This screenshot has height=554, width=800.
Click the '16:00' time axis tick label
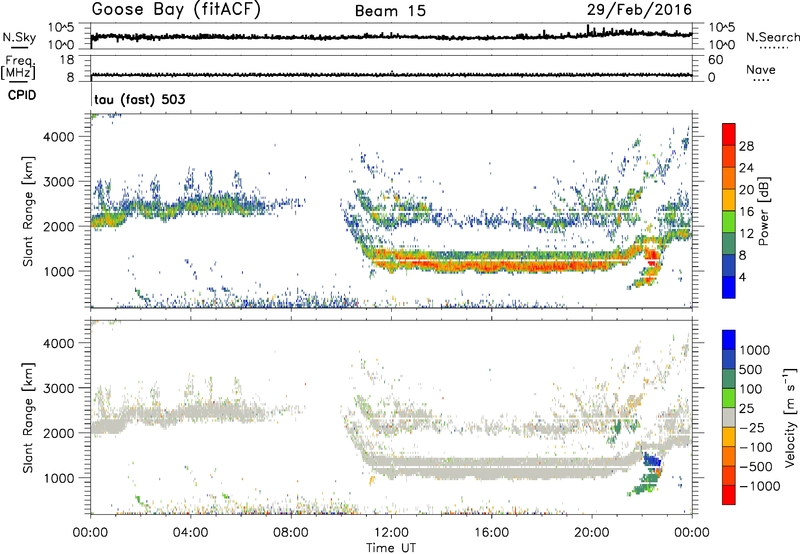(x=492, y=533)
